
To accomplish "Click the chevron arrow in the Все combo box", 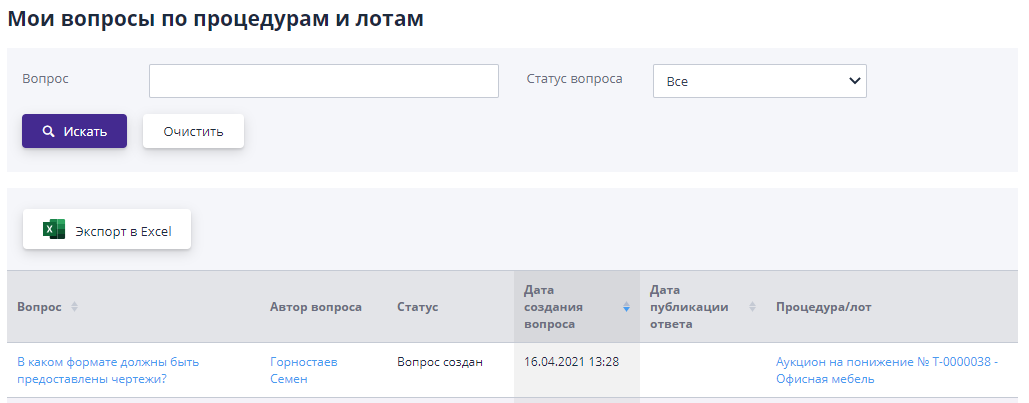I will (853, 81).
